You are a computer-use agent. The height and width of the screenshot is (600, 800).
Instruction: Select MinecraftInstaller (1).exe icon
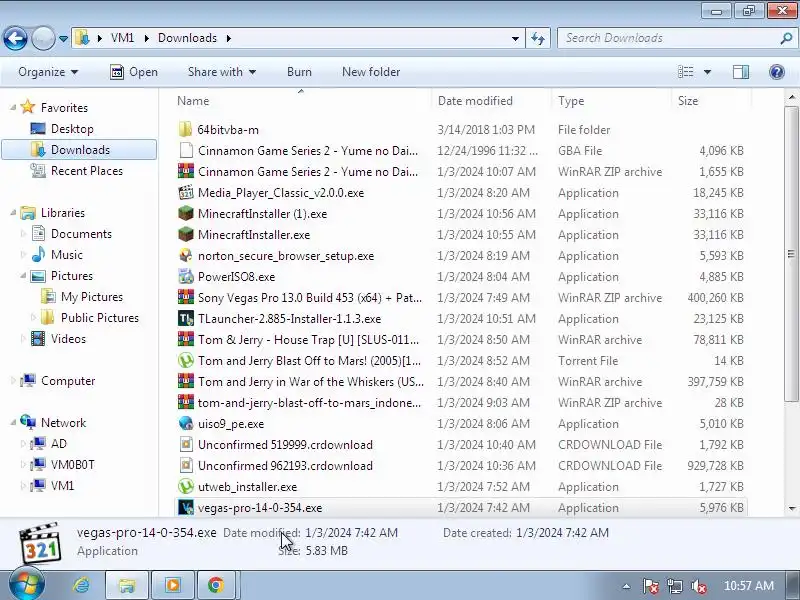[x=186, y=213]
